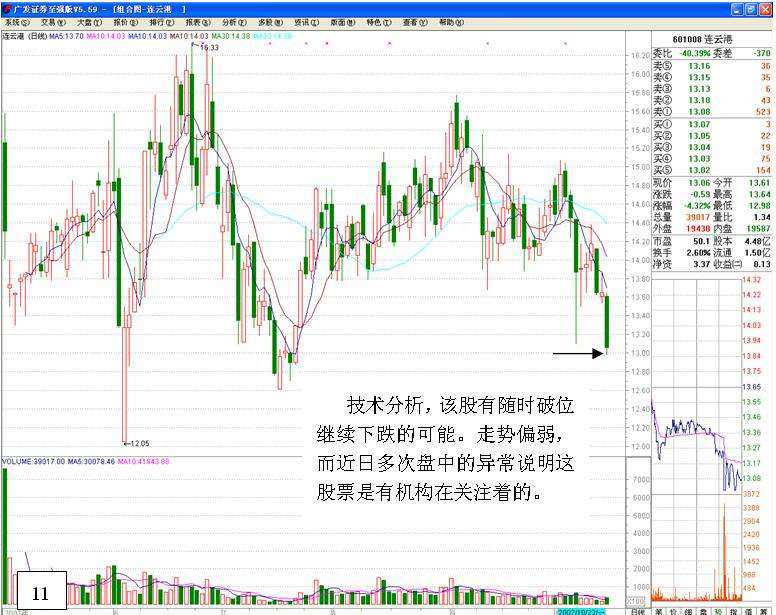Open the 报表 menu
This screenshot has height=615, width=776.
pos(198,22)
